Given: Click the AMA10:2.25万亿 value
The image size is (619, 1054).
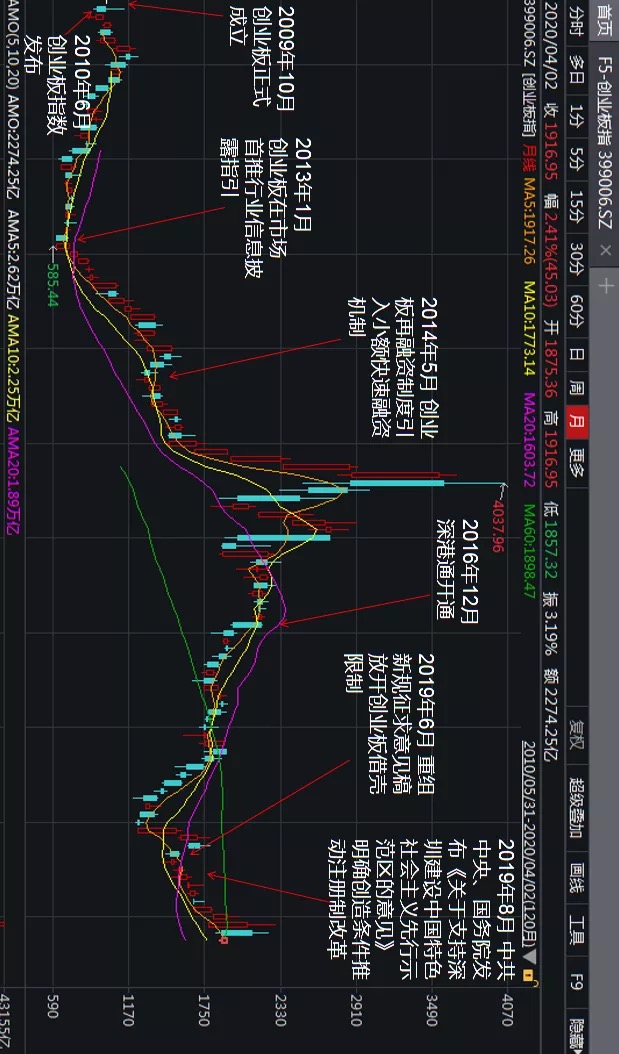Looking at the screenshot, I should click(x=13, y=370).
